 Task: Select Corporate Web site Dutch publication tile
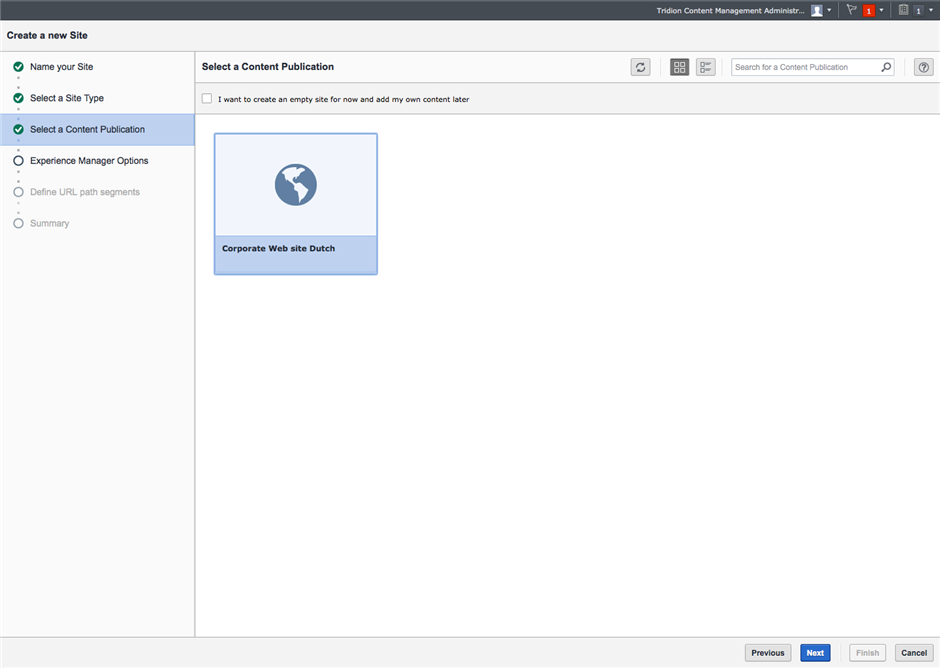(x=296, y=203)
